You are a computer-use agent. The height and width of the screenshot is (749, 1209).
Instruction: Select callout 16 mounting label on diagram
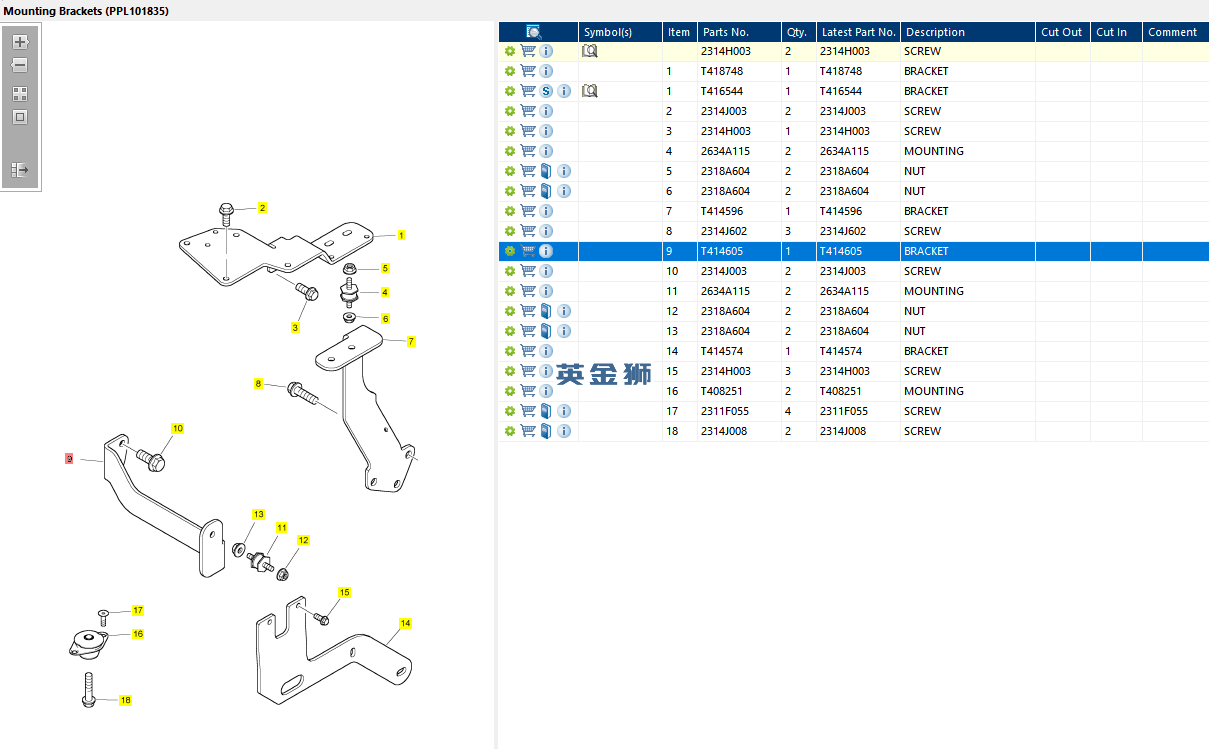(138, 634)
